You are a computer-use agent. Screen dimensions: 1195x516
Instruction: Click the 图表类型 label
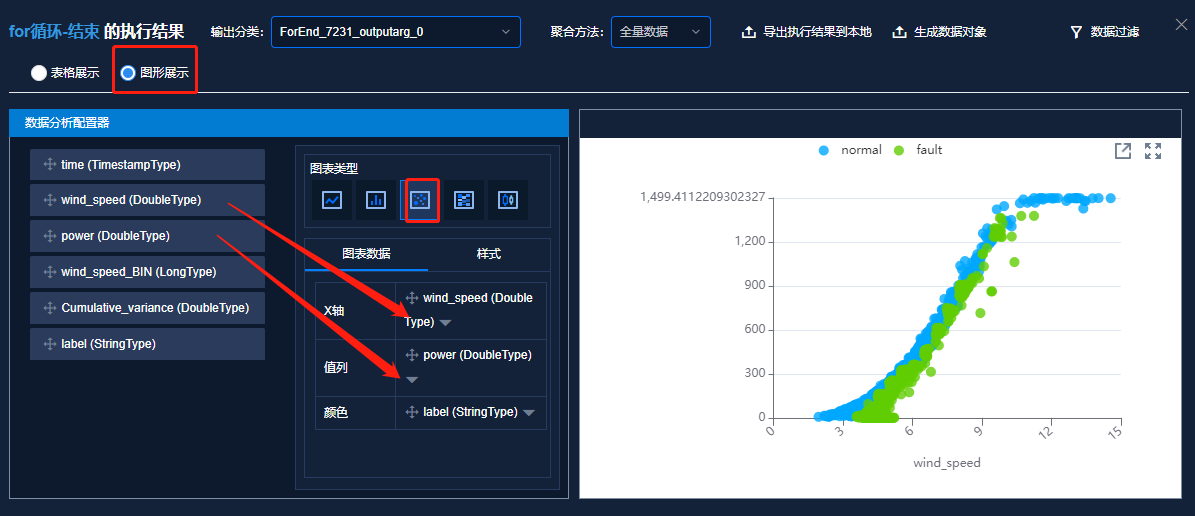point(334,168)
